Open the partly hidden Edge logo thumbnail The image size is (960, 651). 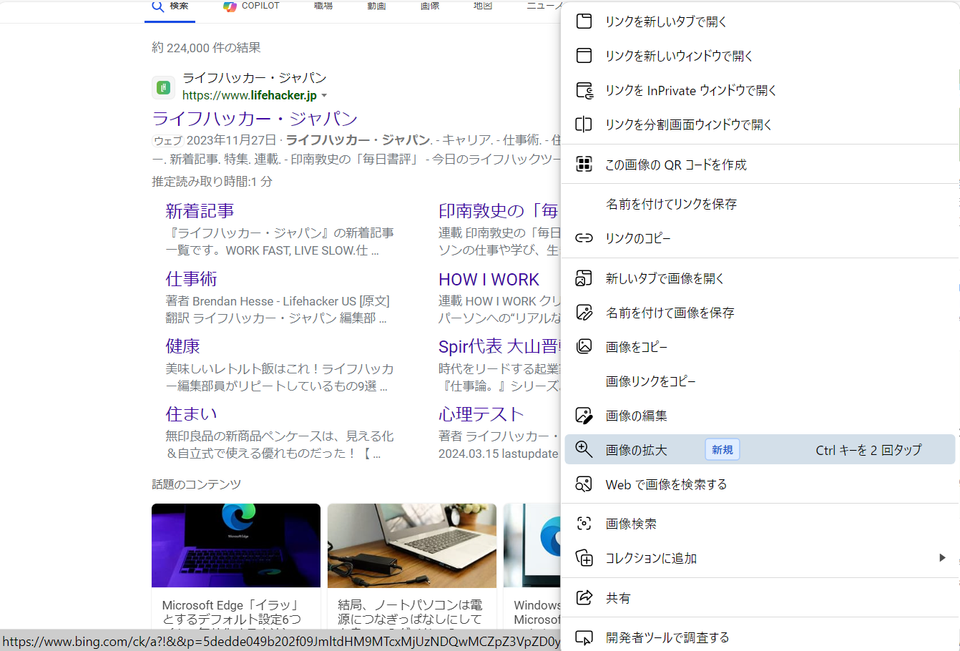click(x=532, y=545)
